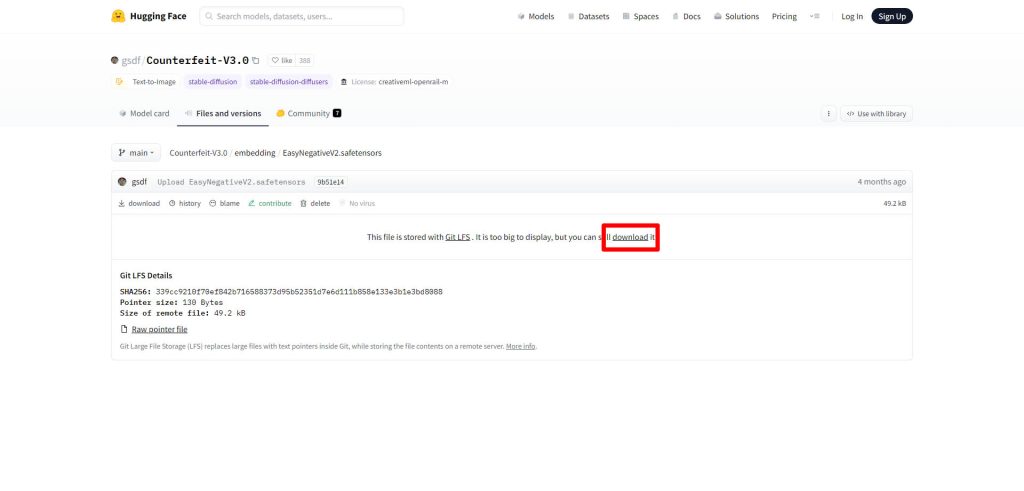The height and width of the screenshot is (491, 1024).
Task: Click Use with library button
Action: (x=876, y=114)
